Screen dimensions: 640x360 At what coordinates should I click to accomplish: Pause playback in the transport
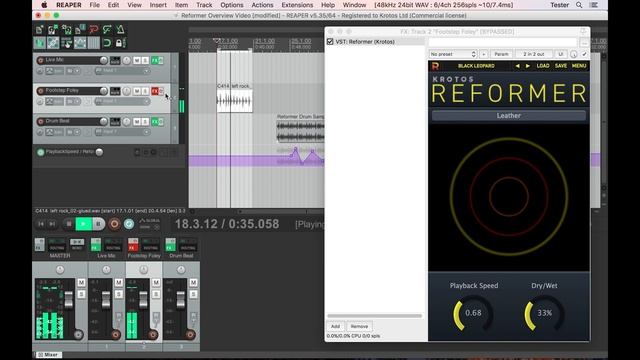(x=98, y=224)
